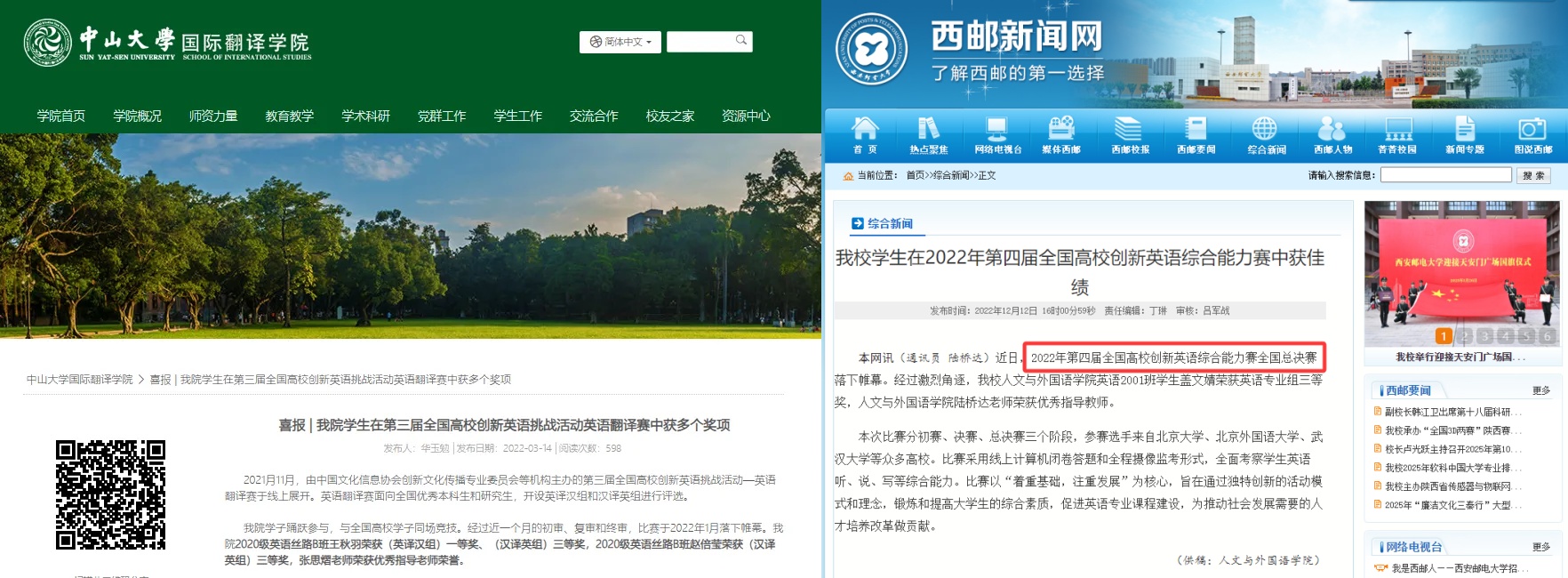The image size is (1568, 578).
Task: Open the 学院概况 menu
Action: [x=137, y=116]
